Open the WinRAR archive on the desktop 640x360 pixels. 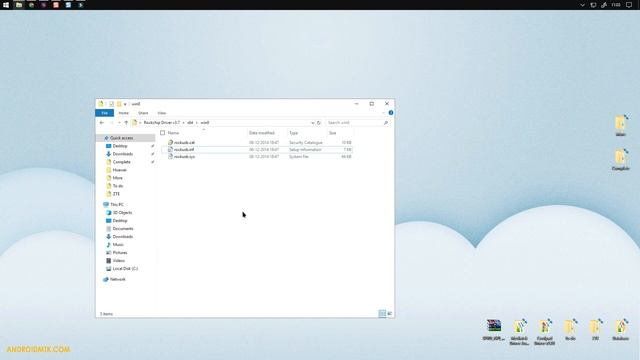click(494, 330)
